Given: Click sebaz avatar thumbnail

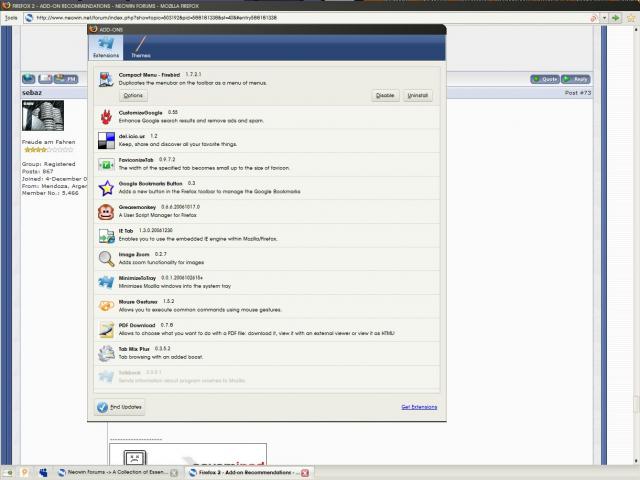Looking at the screenshot, I should coord(43,116).
